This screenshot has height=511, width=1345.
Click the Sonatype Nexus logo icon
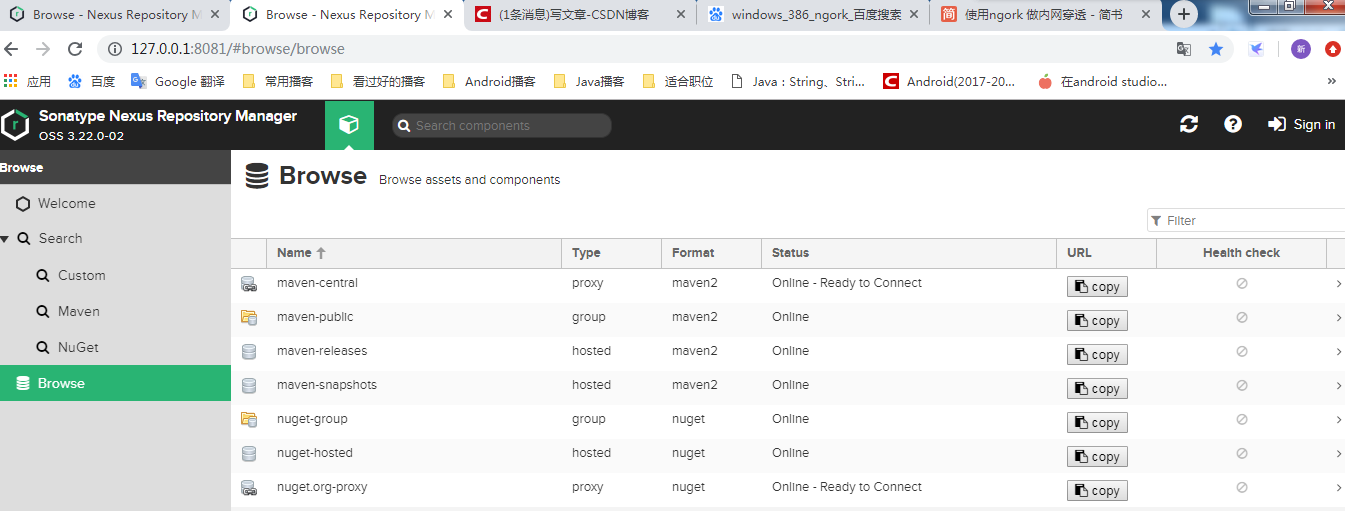click(15, 125)
